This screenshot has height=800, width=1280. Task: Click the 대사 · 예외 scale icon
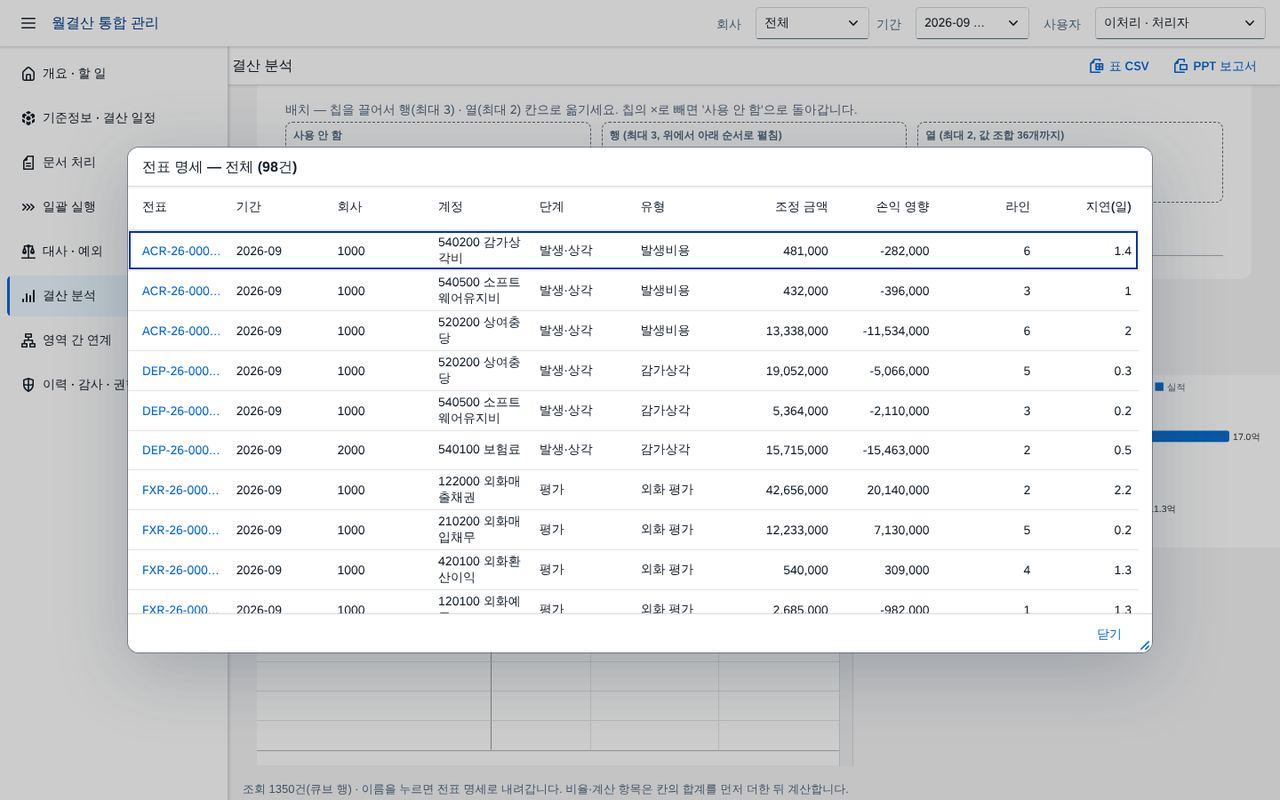coord(28,251)
